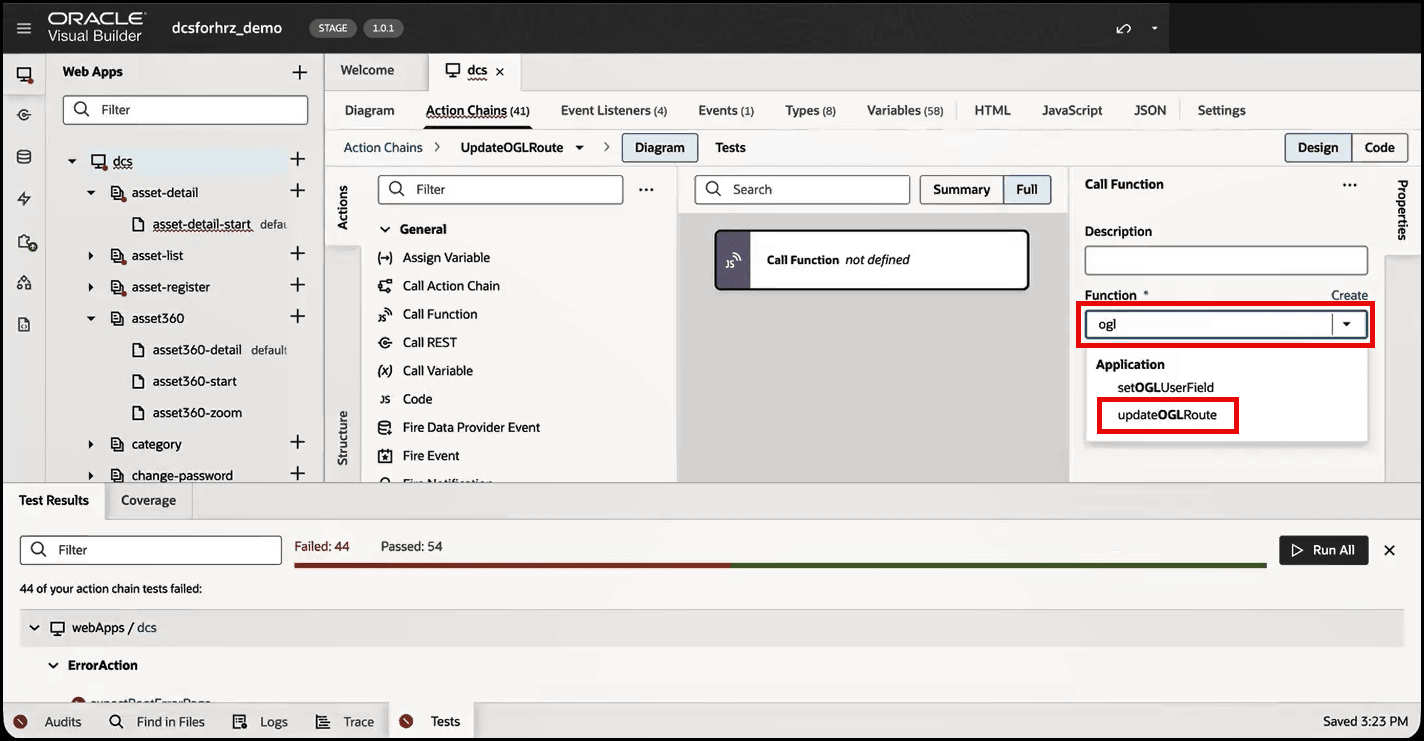Open the Actions palette three-dot menu

click(x=646, y=189)
